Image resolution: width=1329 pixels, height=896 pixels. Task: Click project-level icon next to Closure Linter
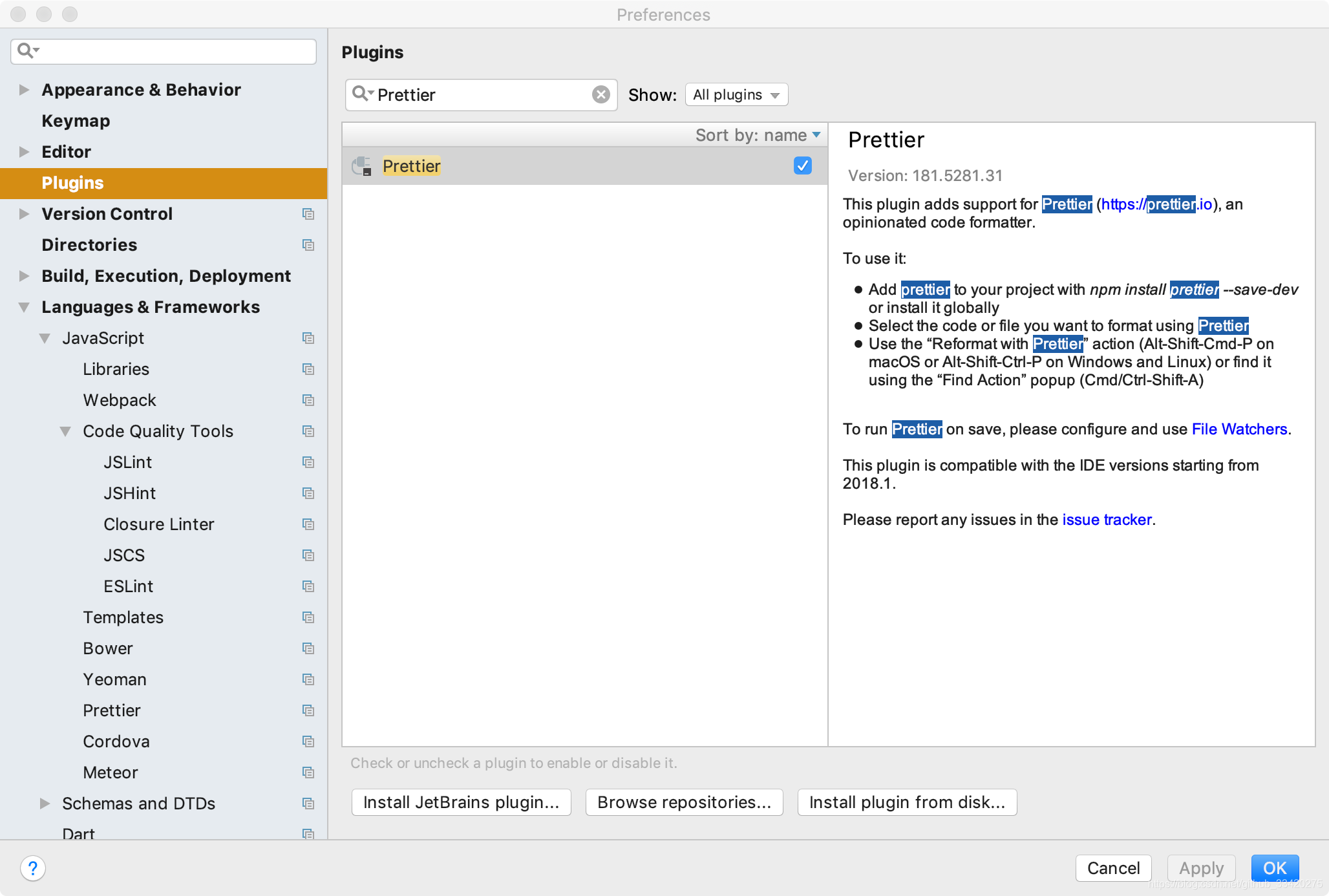pos(308,524)
